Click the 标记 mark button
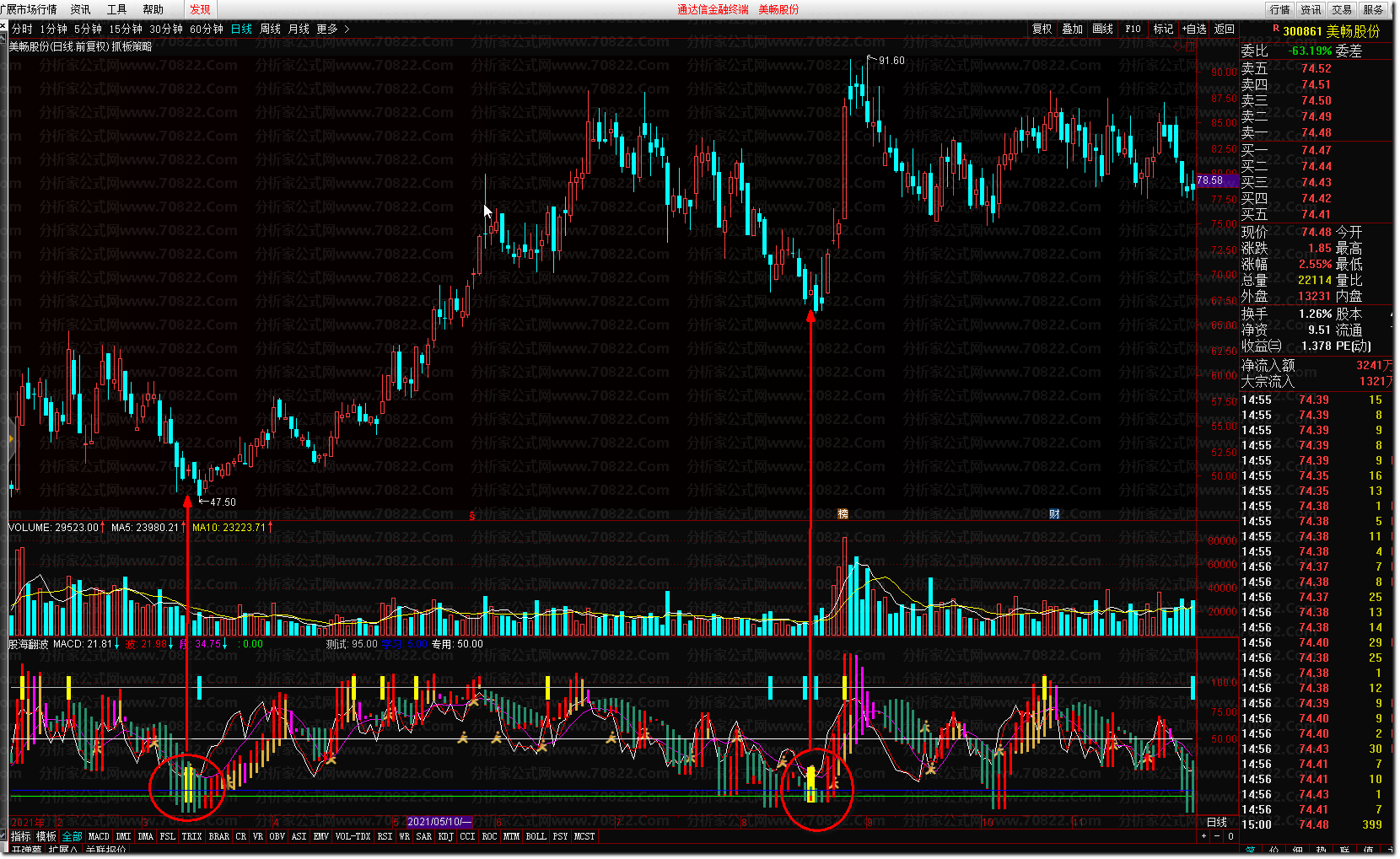Screen dimensions: 1400x859 coord(1163,29)
